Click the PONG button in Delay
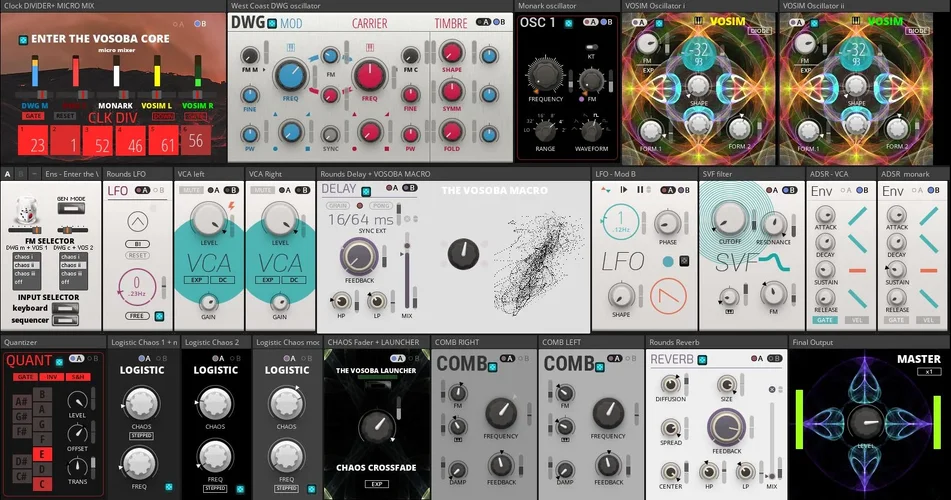This screenshot has width=951, height=500. pyautogui.click(x=381, y=206)
